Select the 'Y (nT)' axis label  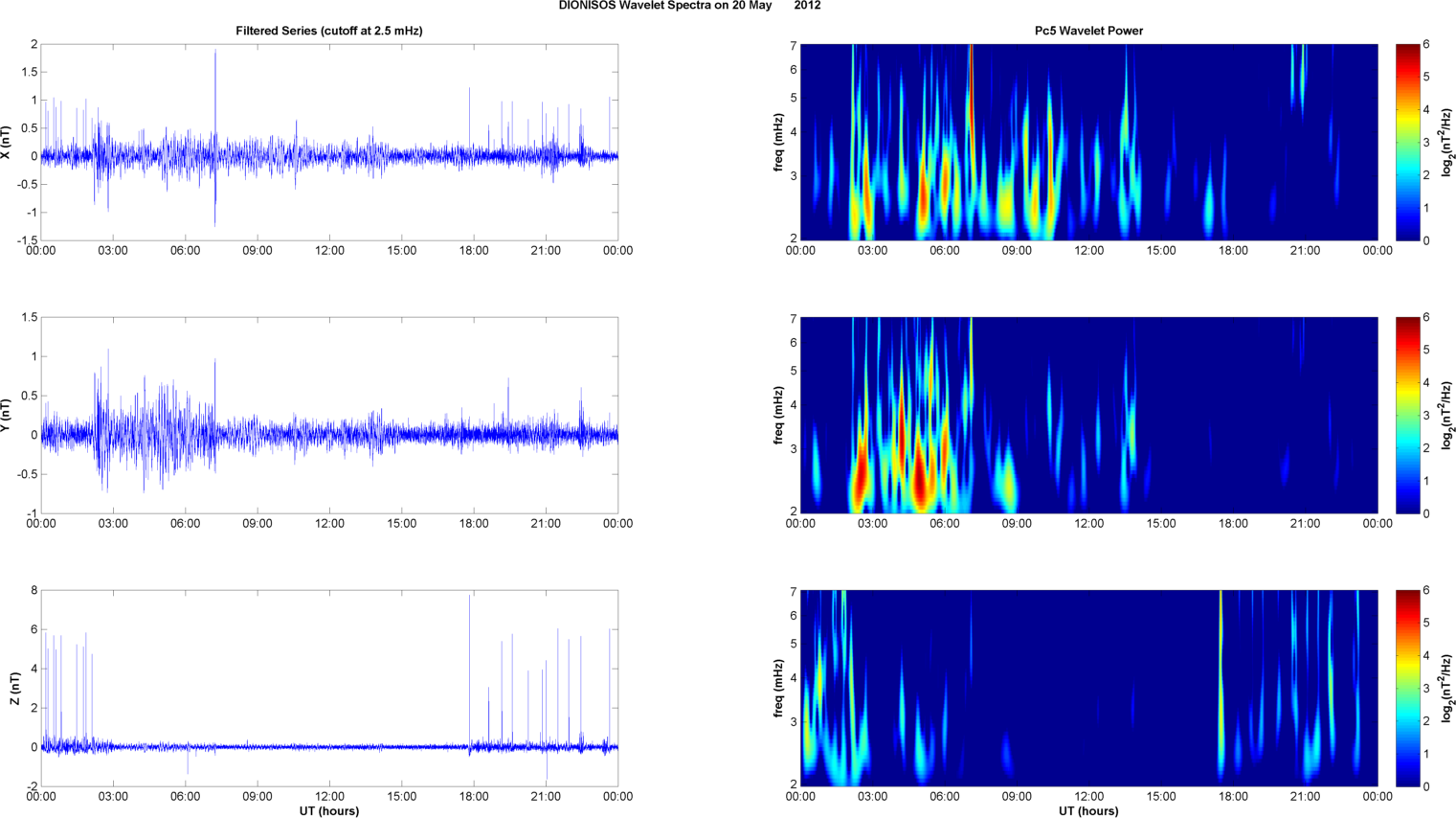(6, 416)
